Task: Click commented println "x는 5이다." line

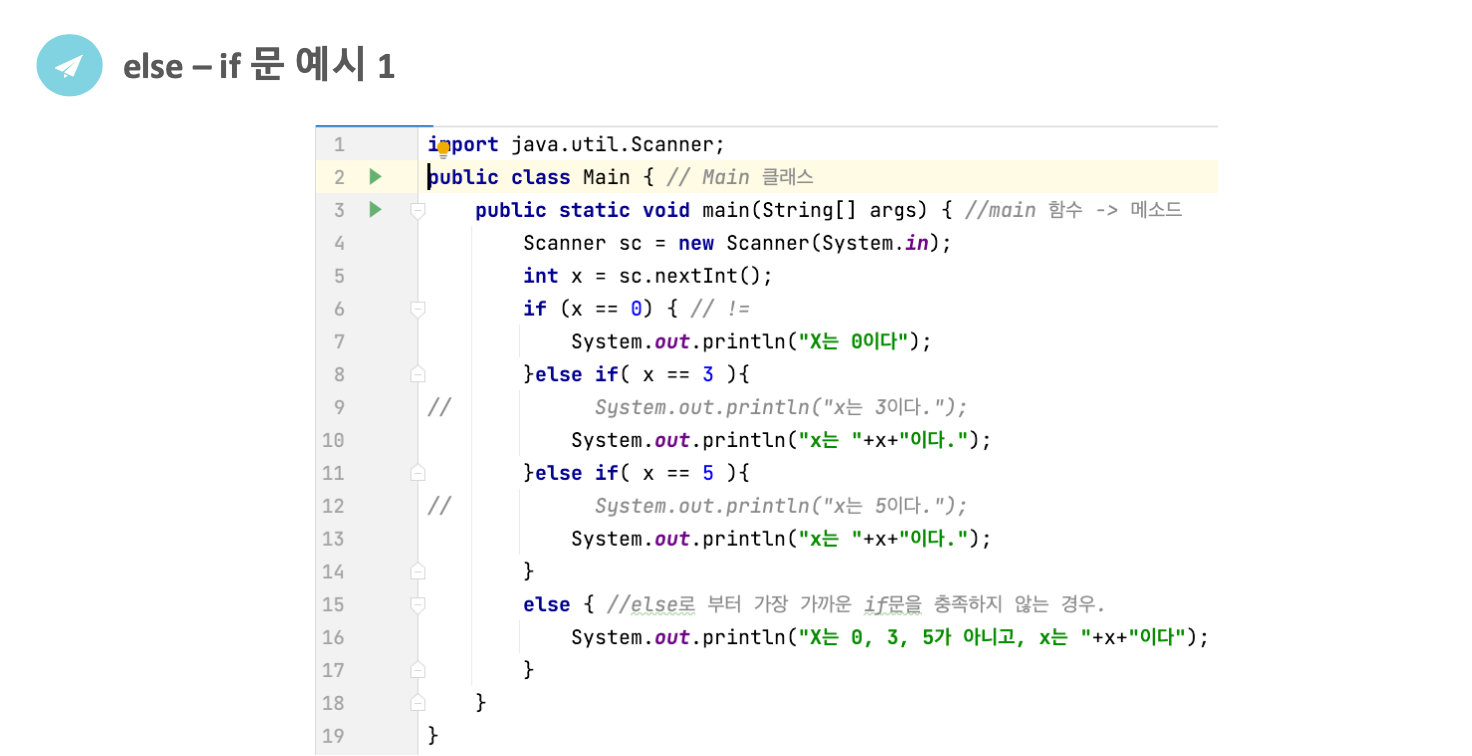Action: [781, 506]
